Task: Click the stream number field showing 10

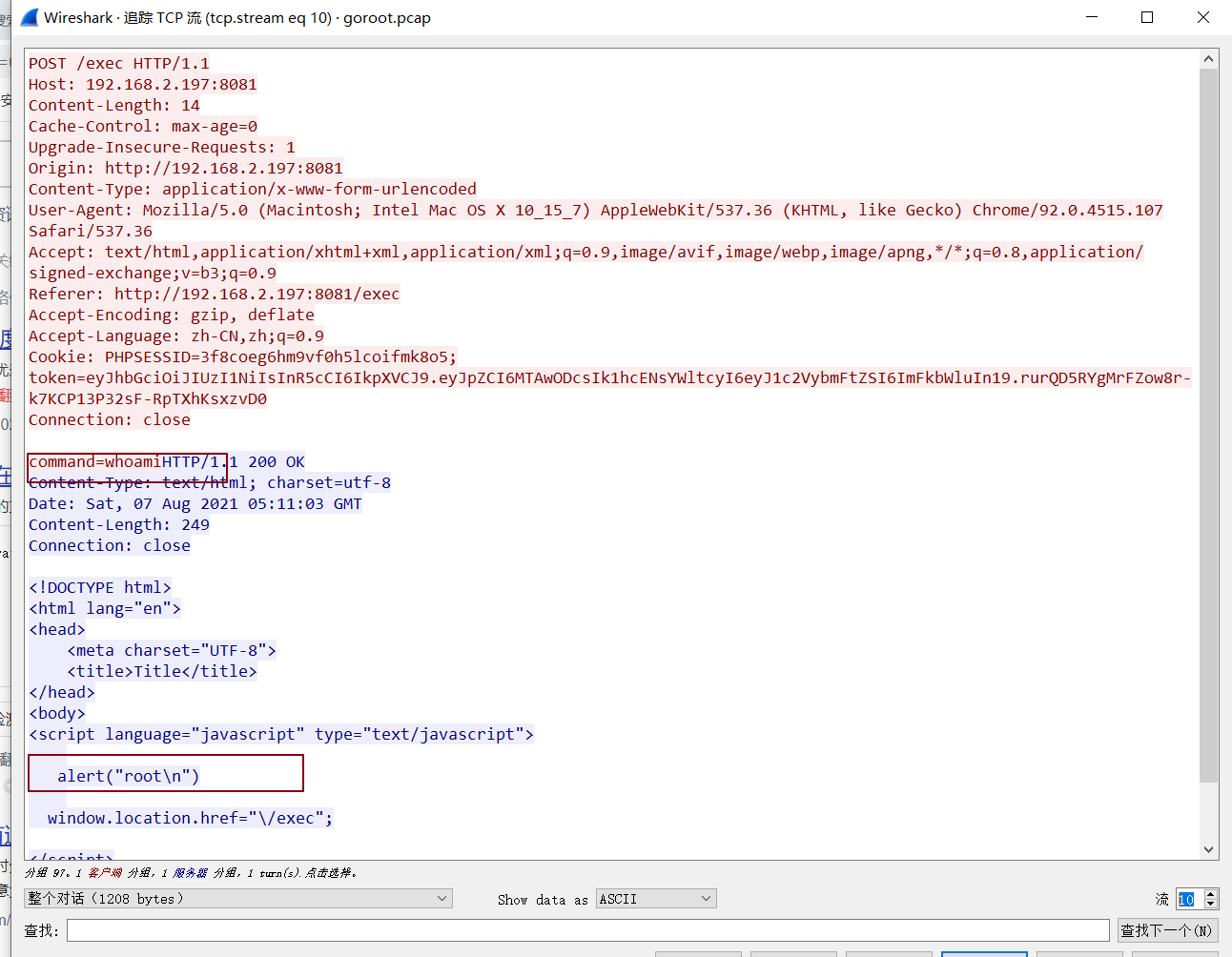Action: [1189, 899]
